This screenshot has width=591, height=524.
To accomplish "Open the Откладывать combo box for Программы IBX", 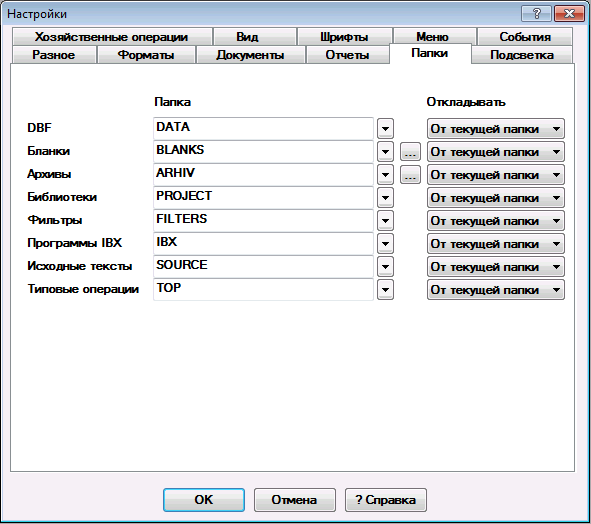I will 496,244.
